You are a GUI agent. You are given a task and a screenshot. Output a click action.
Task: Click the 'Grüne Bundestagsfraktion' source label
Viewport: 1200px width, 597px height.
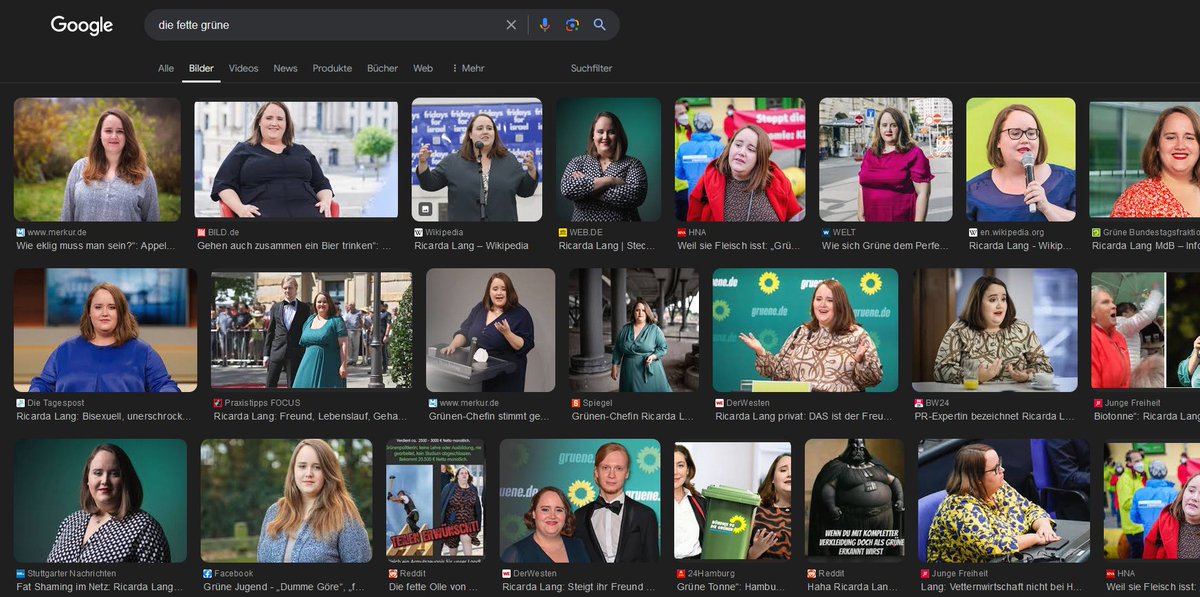click(x=1151, y=232)
